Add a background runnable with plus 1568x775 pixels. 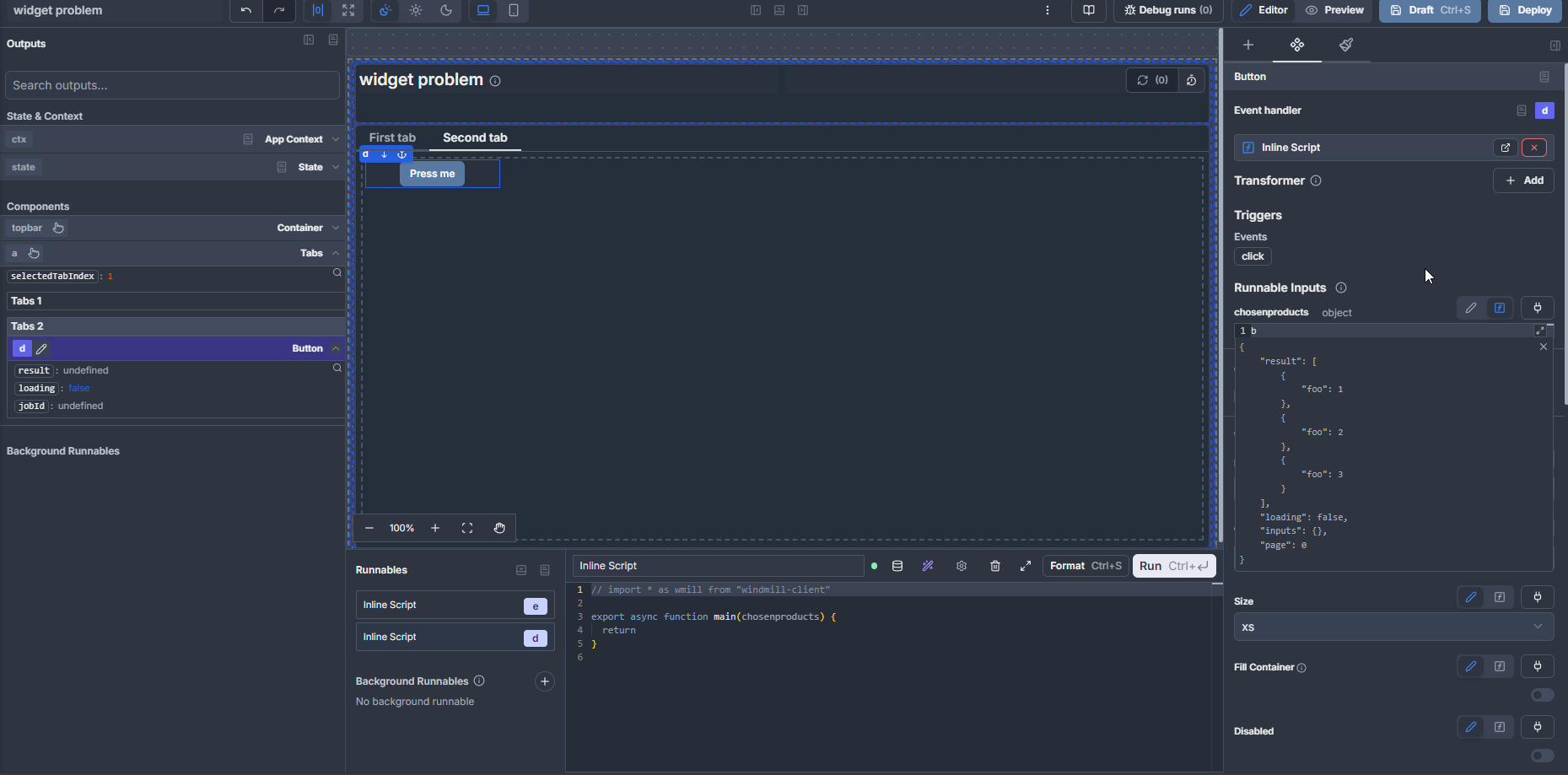pyautogui.click(x=545, y=681)
